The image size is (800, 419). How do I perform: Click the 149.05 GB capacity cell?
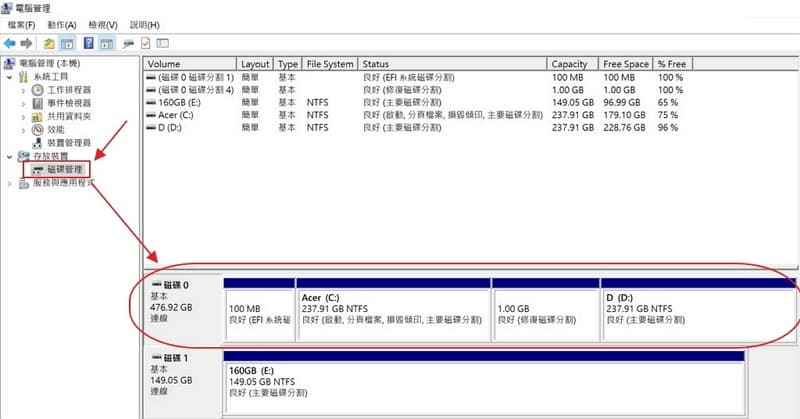(x=572, y=103)
